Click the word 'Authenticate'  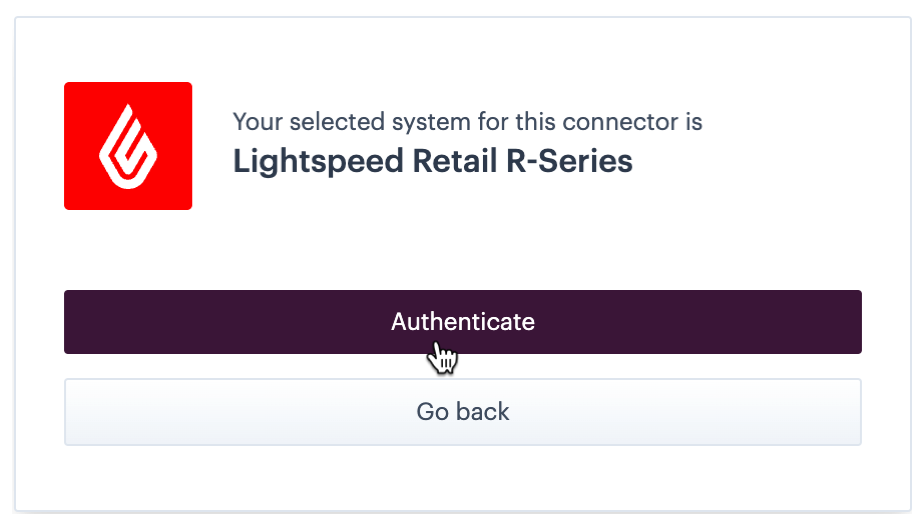[462, 322]
